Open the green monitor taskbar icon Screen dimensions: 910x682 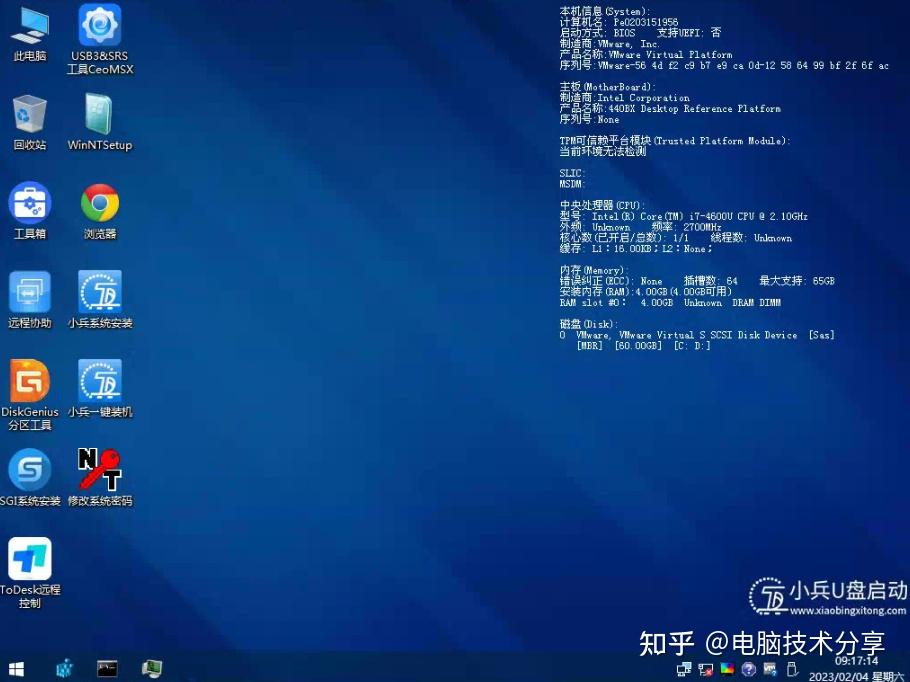152,669
